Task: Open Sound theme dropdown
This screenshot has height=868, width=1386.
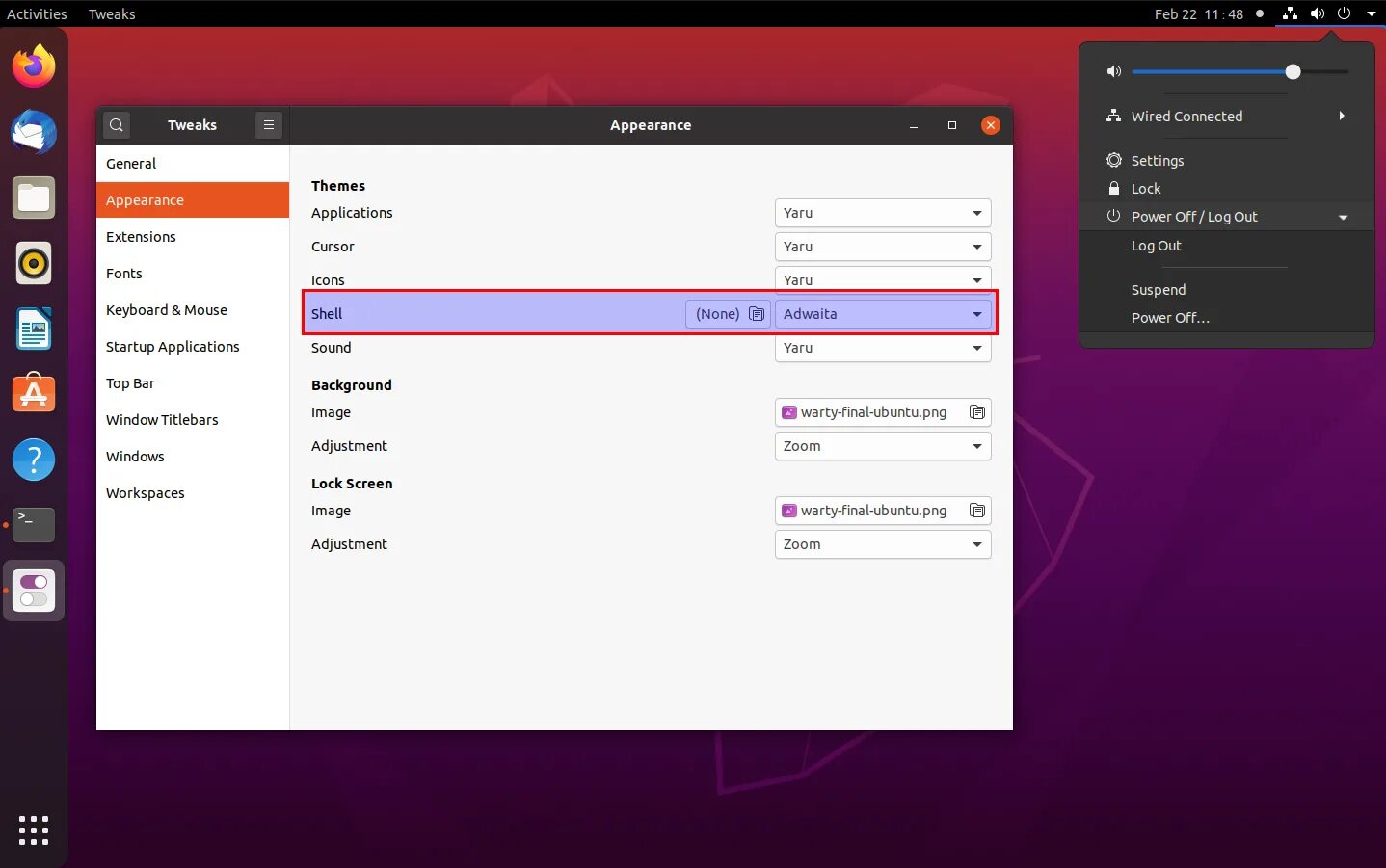Action: (x=883, y=348)
